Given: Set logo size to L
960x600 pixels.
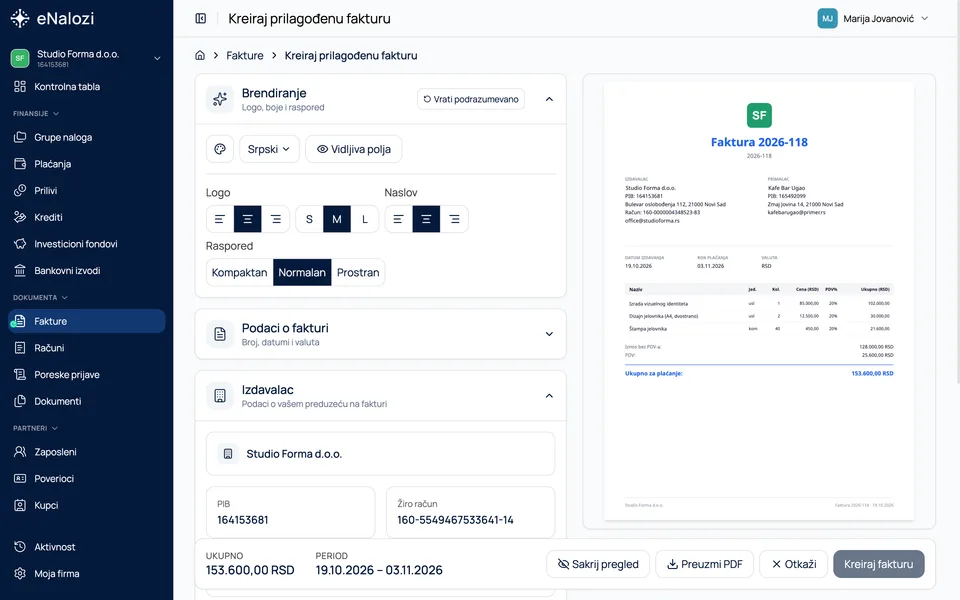Looking at the screenshot, I should tap(365, 219).
